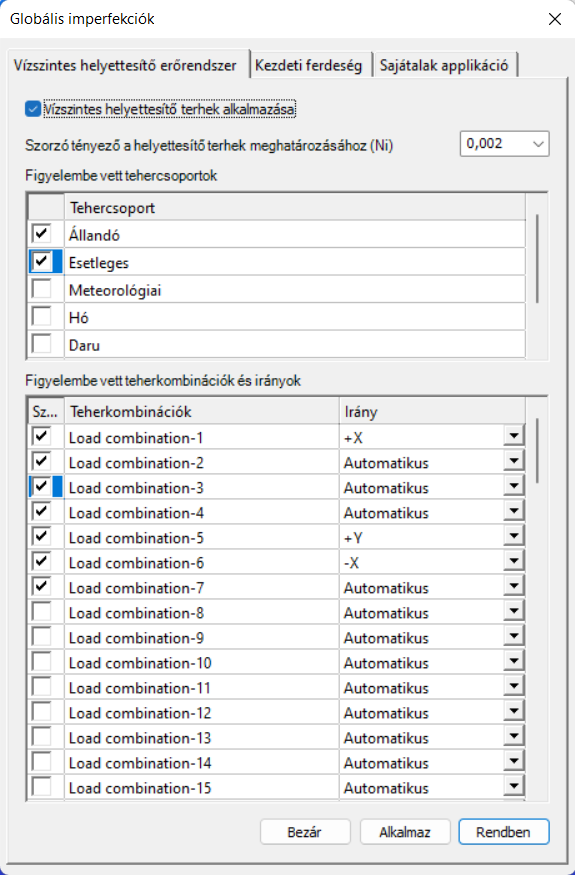
Task: Click the Alkalmaz button
Action: (x=405, y=832)
